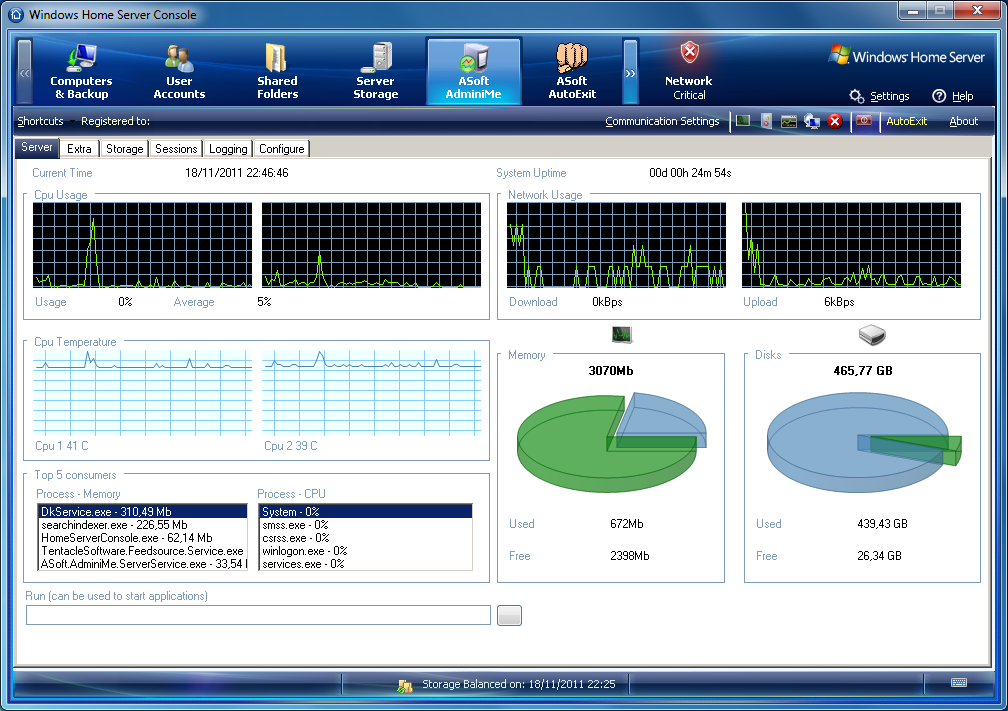Open the User Accounts section
Screen dimensions: 1008x711
coord(179,71)
